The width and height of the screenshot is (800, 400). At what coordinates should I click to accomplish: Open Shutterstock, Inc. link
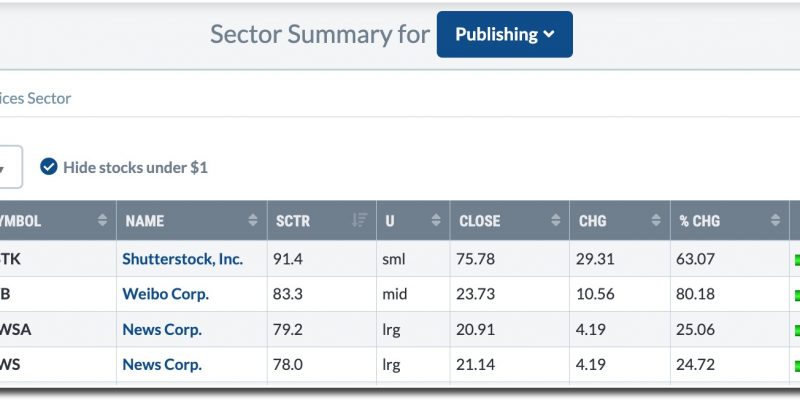click(x=183, y=259)
